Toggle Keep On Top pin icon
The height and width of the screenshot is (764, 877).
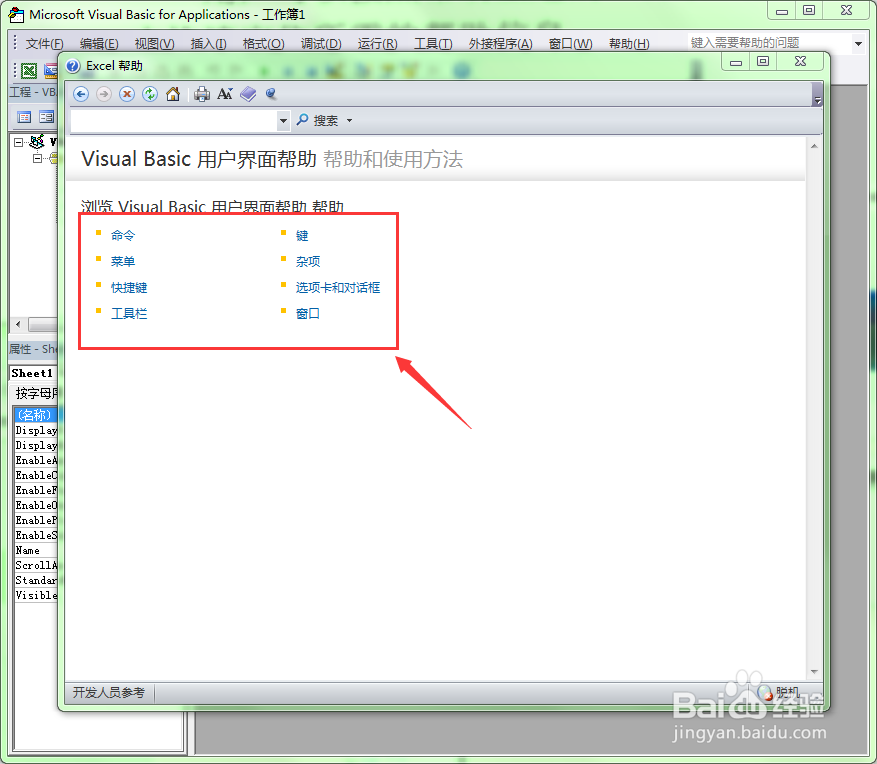271,94
